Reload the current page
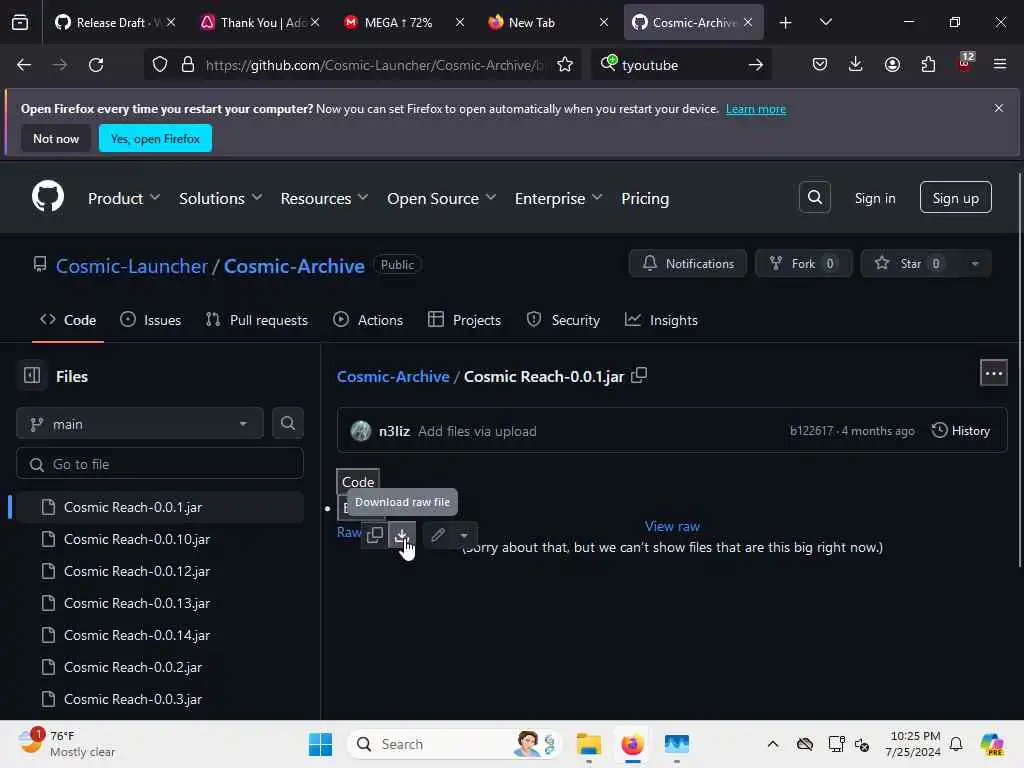This screenshot has height=768, width=1024. 96,65
